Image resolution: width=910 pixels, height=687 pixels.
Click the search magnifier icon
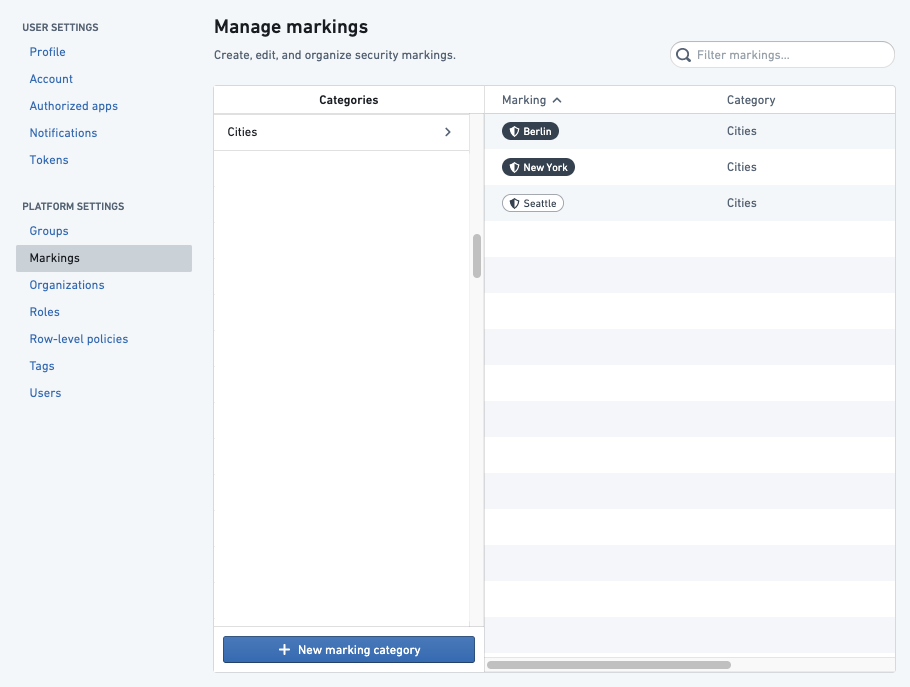pos(684,55)
